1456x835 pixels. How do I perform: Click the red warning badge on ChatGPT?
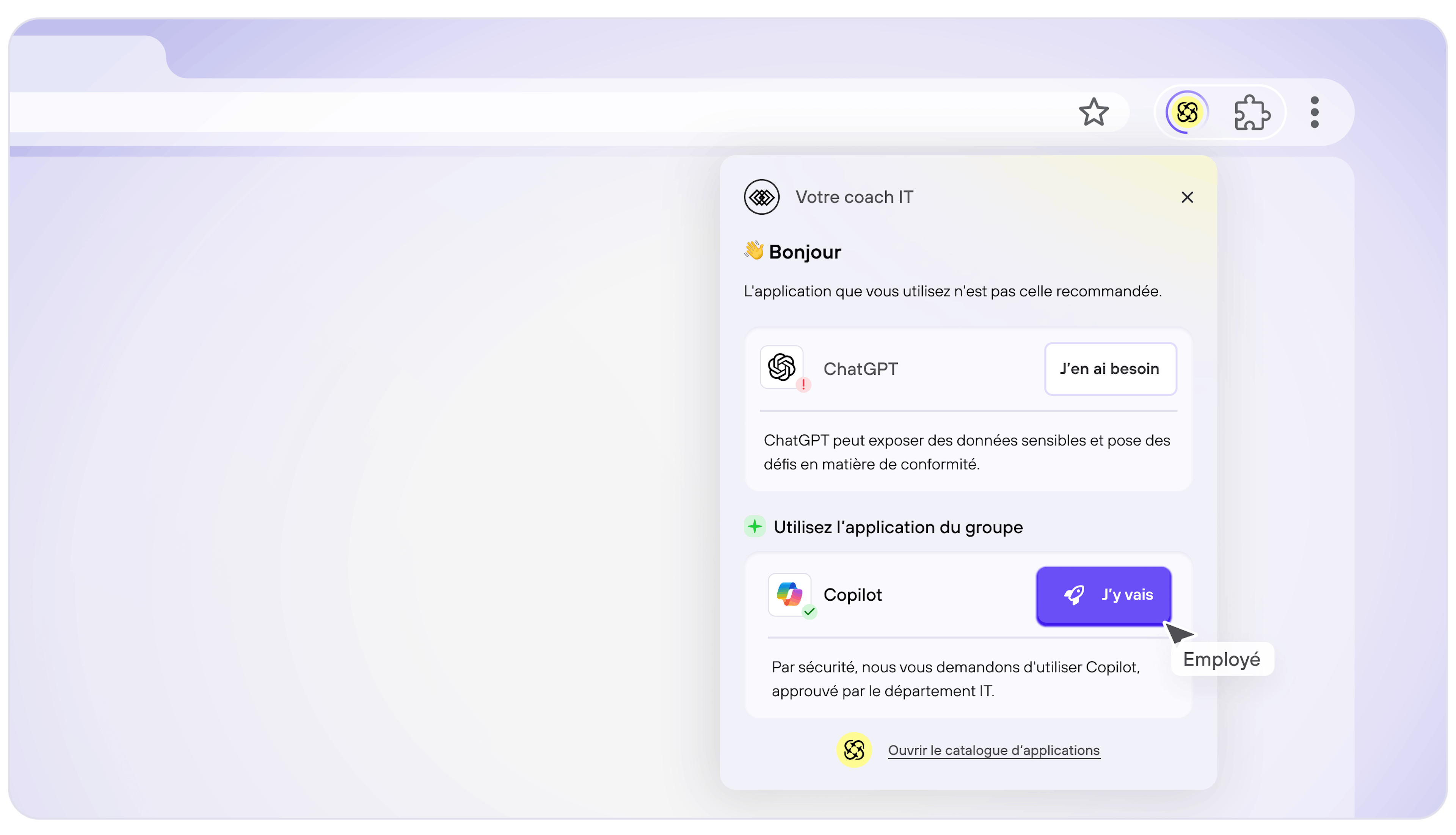click(803, 385)
